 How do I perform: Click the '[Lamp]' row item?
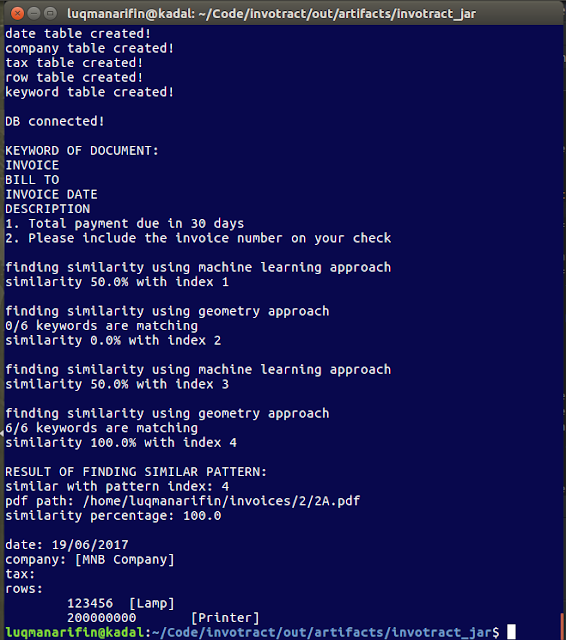tap(151, 603)
